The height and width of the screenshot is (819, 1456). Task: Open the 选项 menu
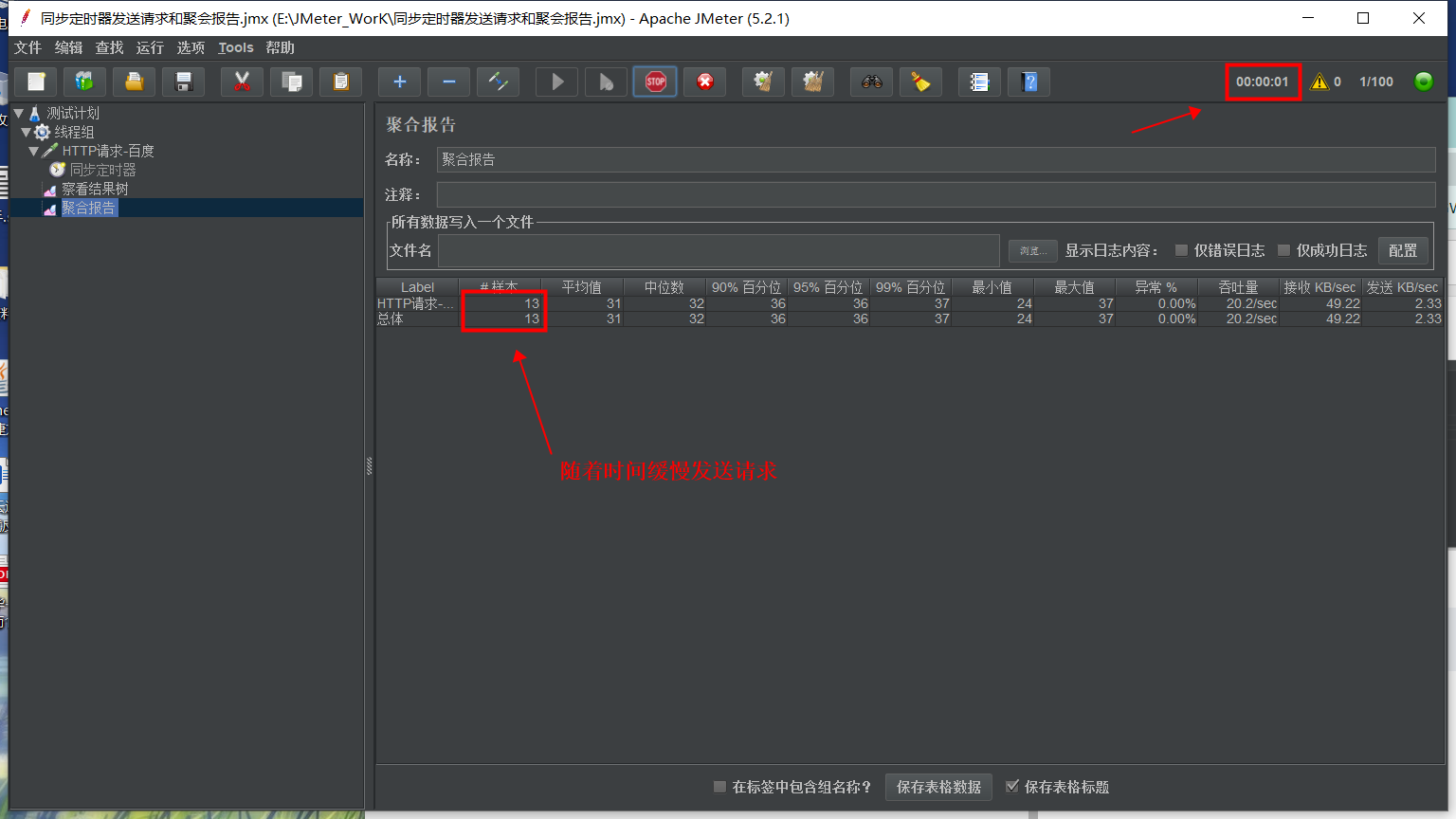(x=190, y=47)
